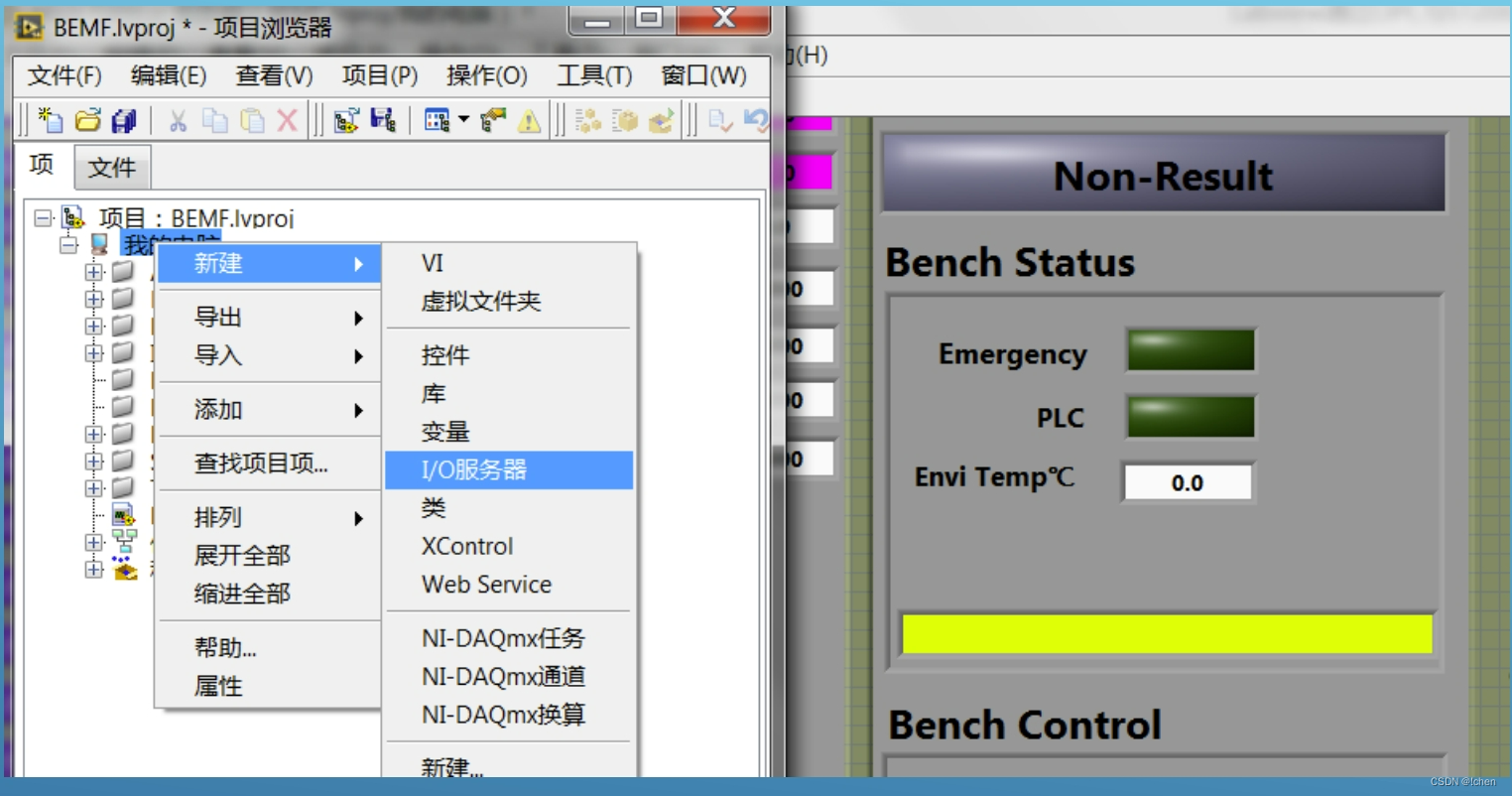Choose 展开全部 from context menu
The image size is (1512, 796).
(268, 555)
